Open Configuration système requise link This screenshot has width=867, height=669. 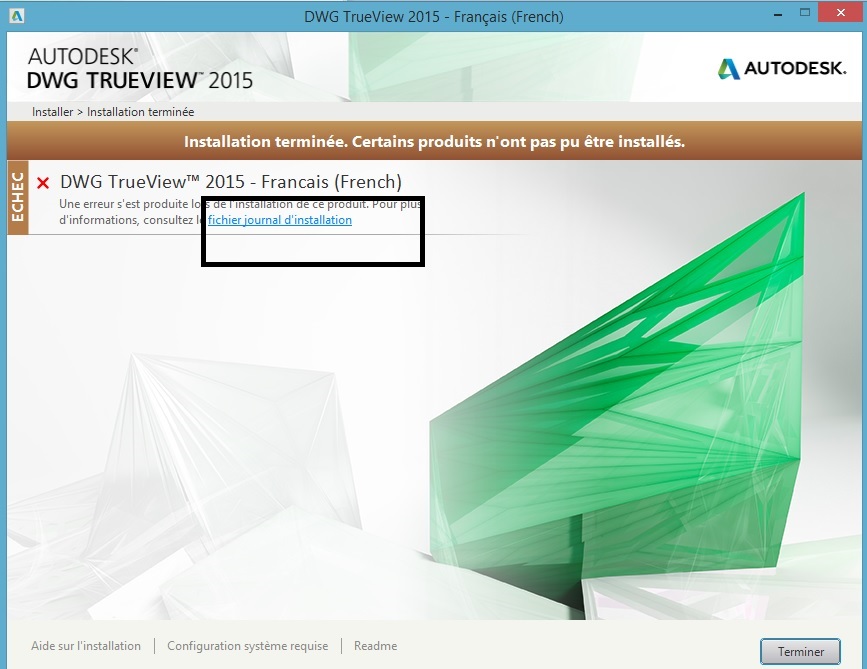248,646
